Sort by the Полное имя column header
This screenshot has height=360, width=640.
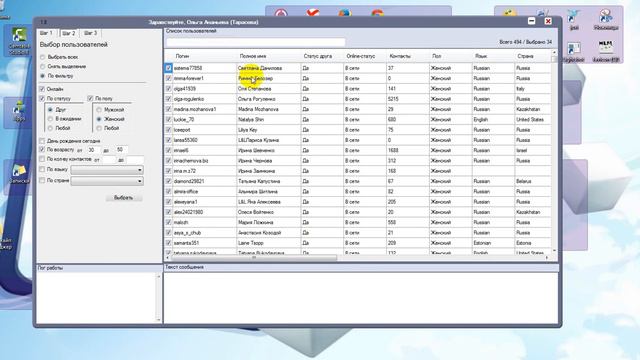click(253, 56)
